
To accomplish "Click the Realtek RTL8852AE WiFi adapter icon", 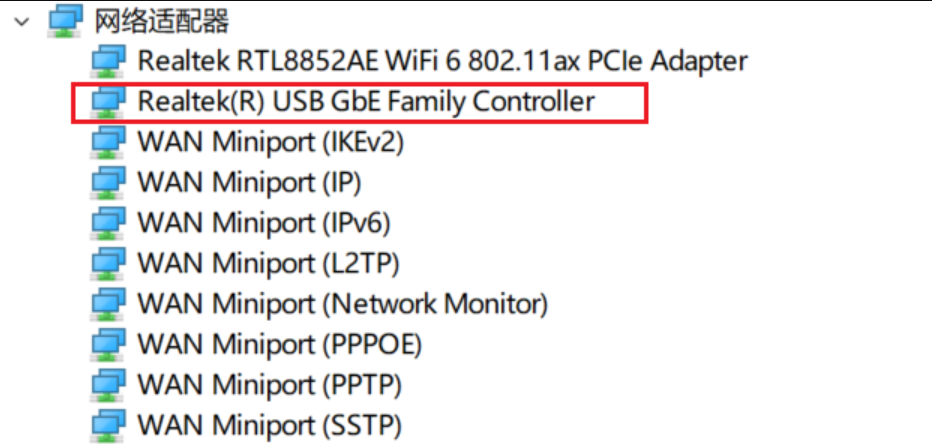I will [108, 62].
